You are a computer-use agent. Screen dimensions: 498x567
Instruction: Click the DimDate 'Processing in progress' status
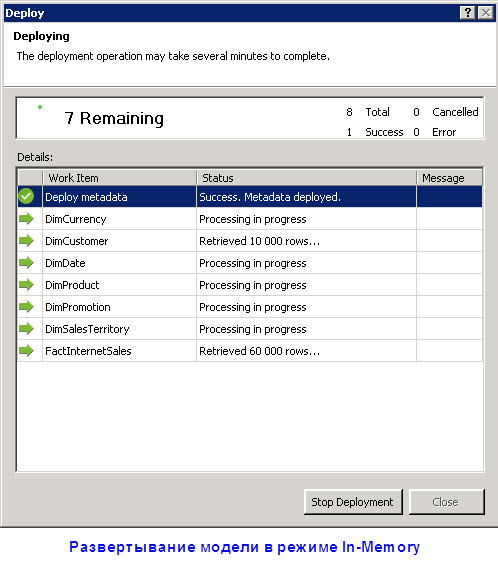click(x=306, y=263)
